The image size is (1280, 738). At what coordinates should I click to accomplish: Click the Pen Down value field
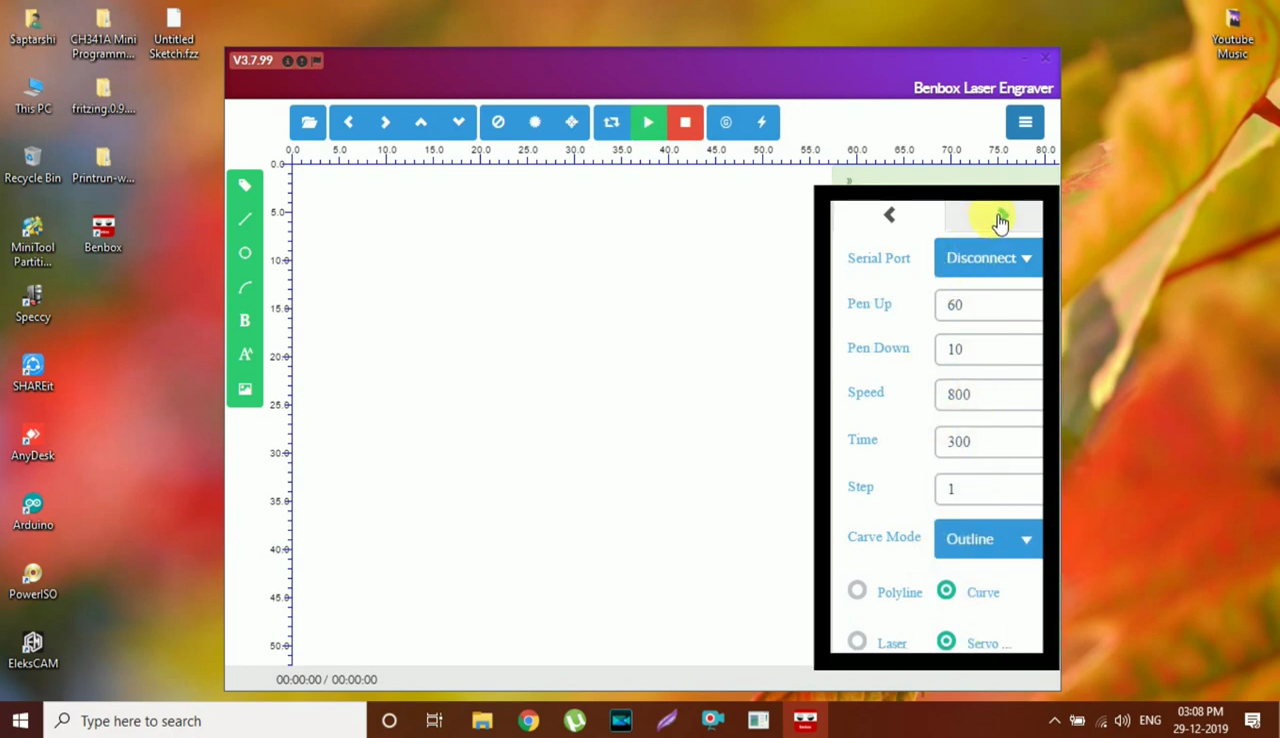click(988, 349)
